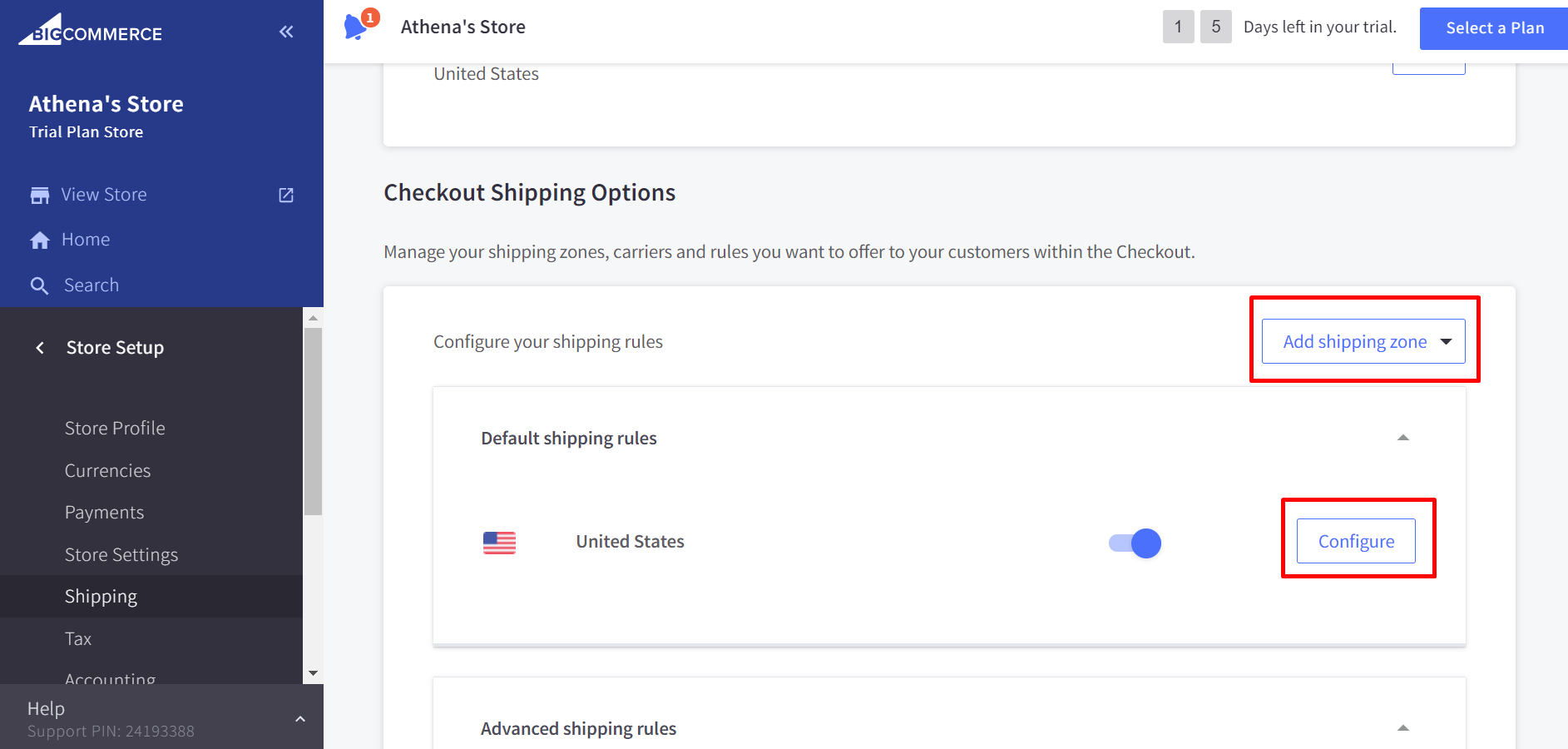Screen dimensions: 1568x749
Task: Open store in new tab icon
Action: [x=286, y=195]
